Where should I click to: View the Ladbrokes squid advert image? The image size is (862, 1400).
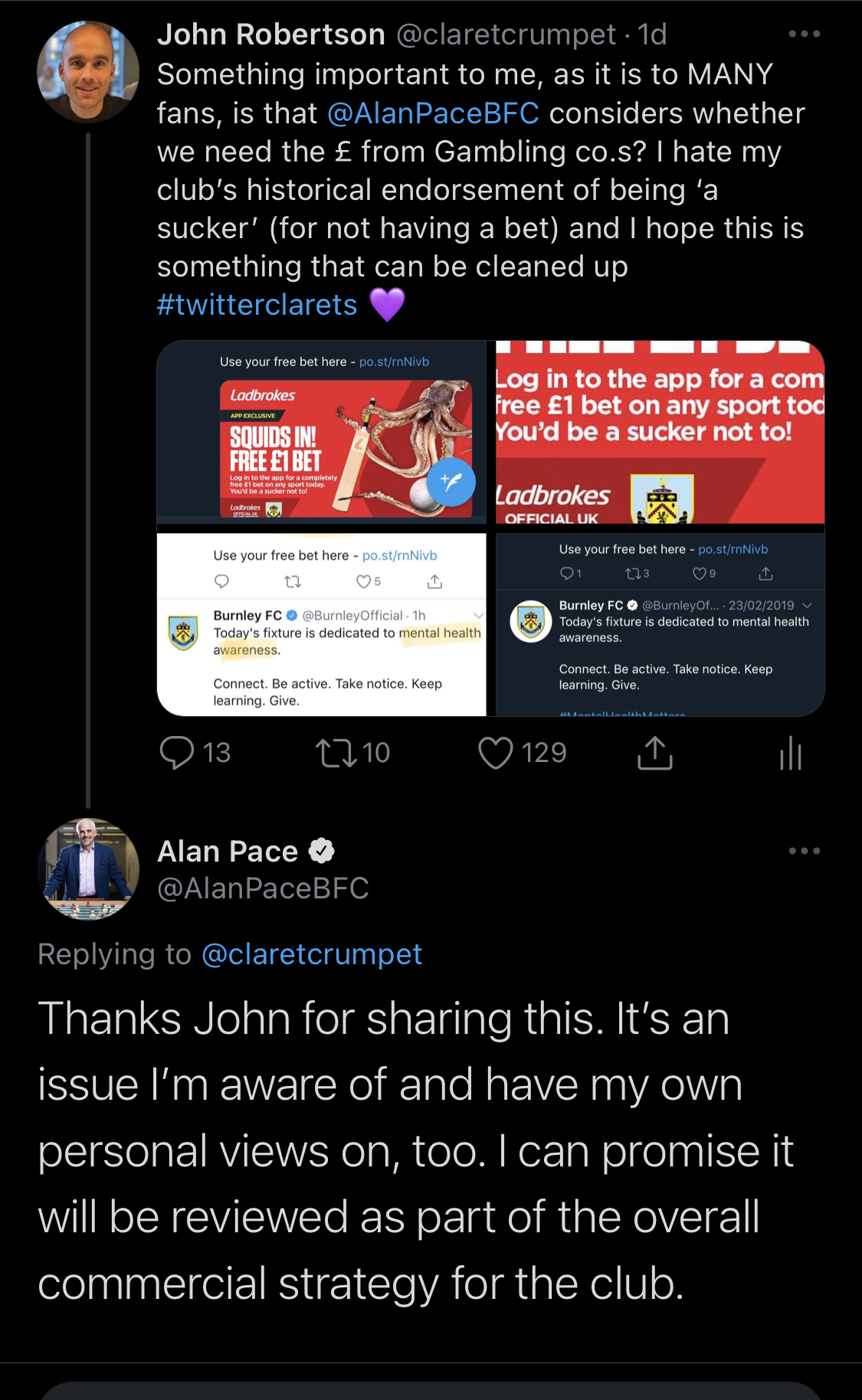(321, 433)
